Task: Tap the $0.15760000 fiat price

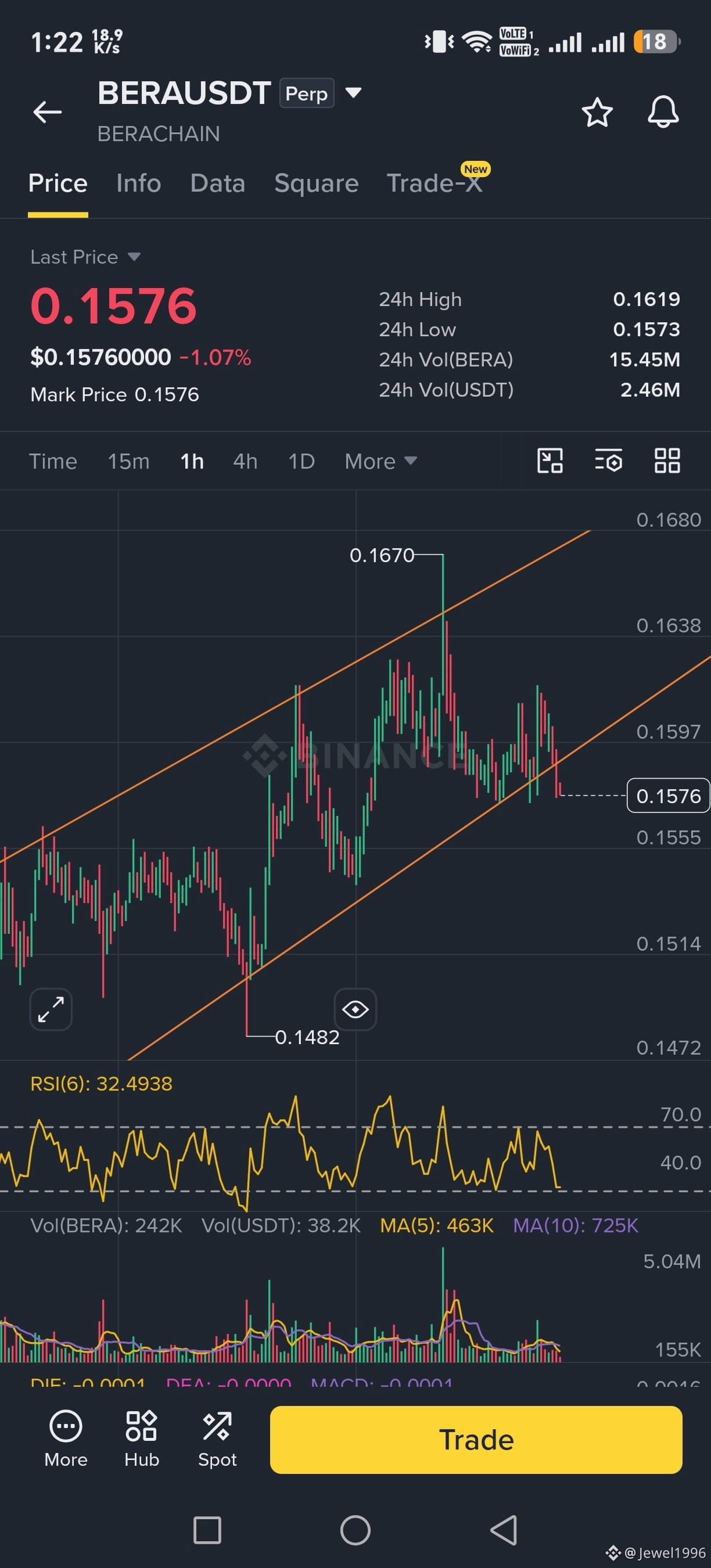Action: [x=101, y=357]
